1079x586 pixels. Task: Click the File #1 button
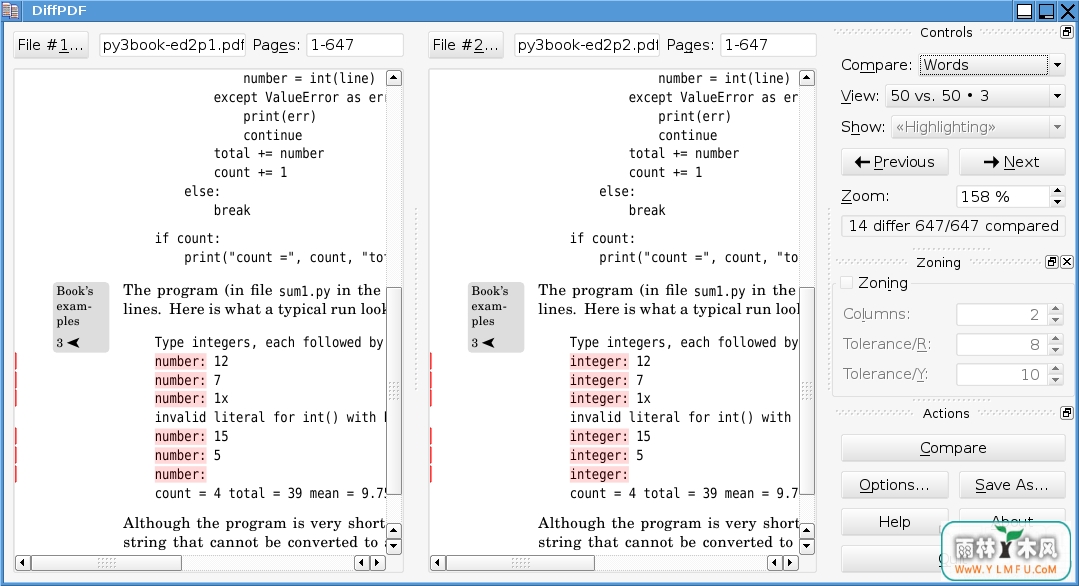(x=51, y=45)
